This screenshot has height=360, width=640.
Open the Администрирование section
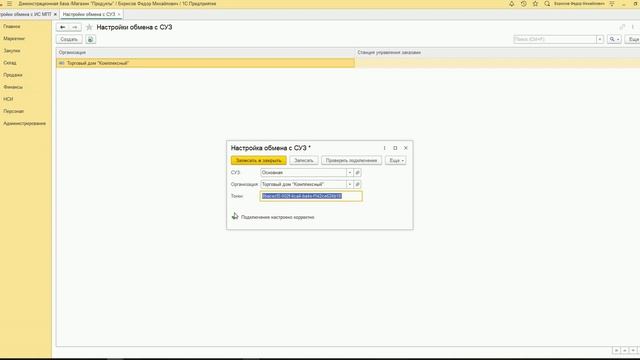pyautogui.click(x=24, y=123)
